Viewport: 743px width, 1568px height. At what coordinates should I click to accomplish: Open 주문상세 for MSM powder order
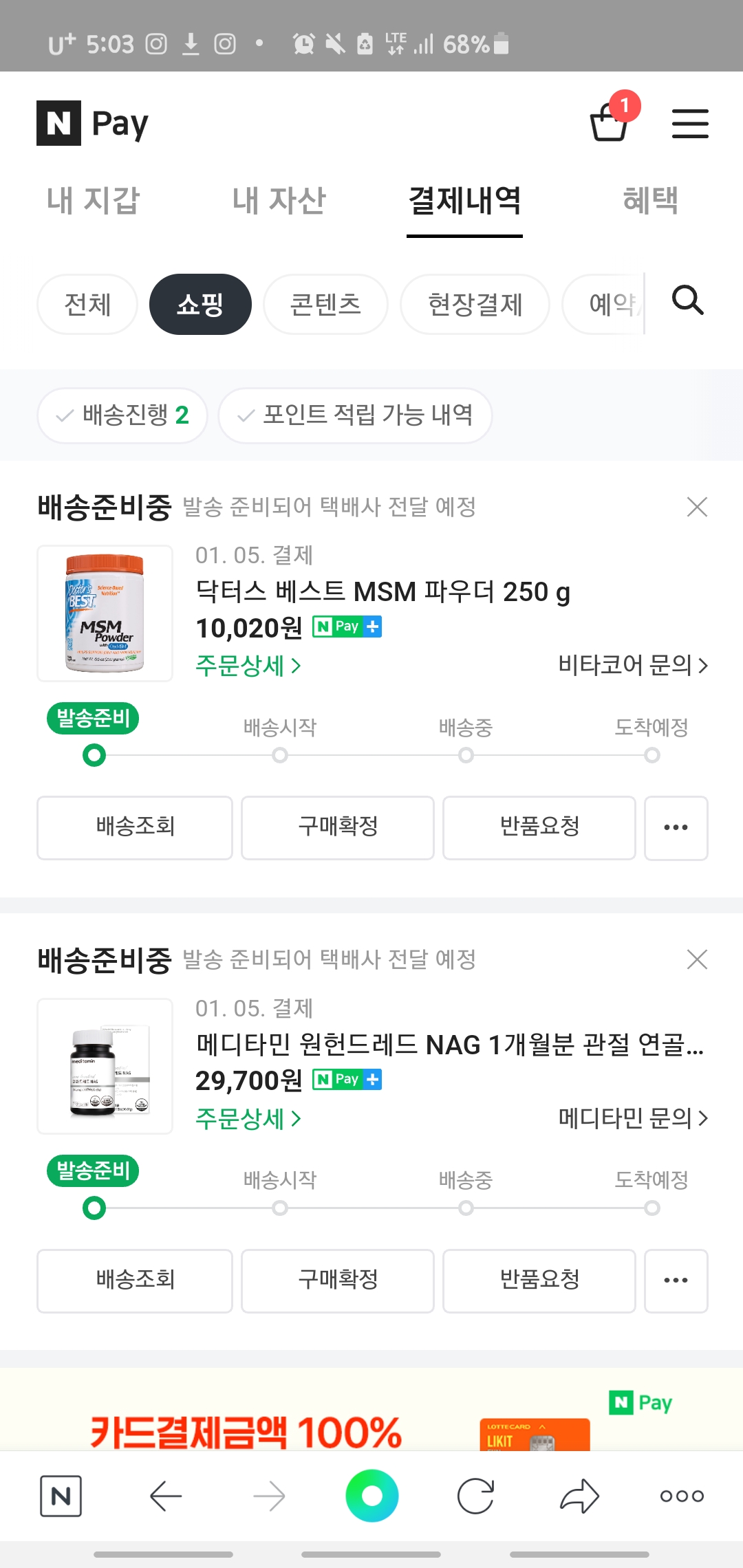(248, 666)
